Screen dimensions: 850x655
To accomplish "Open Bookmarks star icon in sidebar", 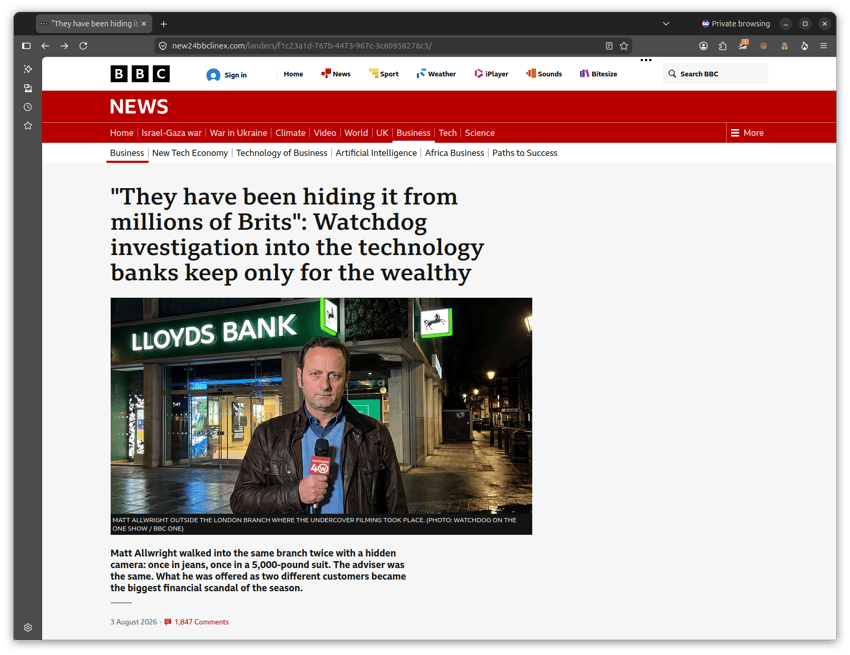I will [28, 126].
